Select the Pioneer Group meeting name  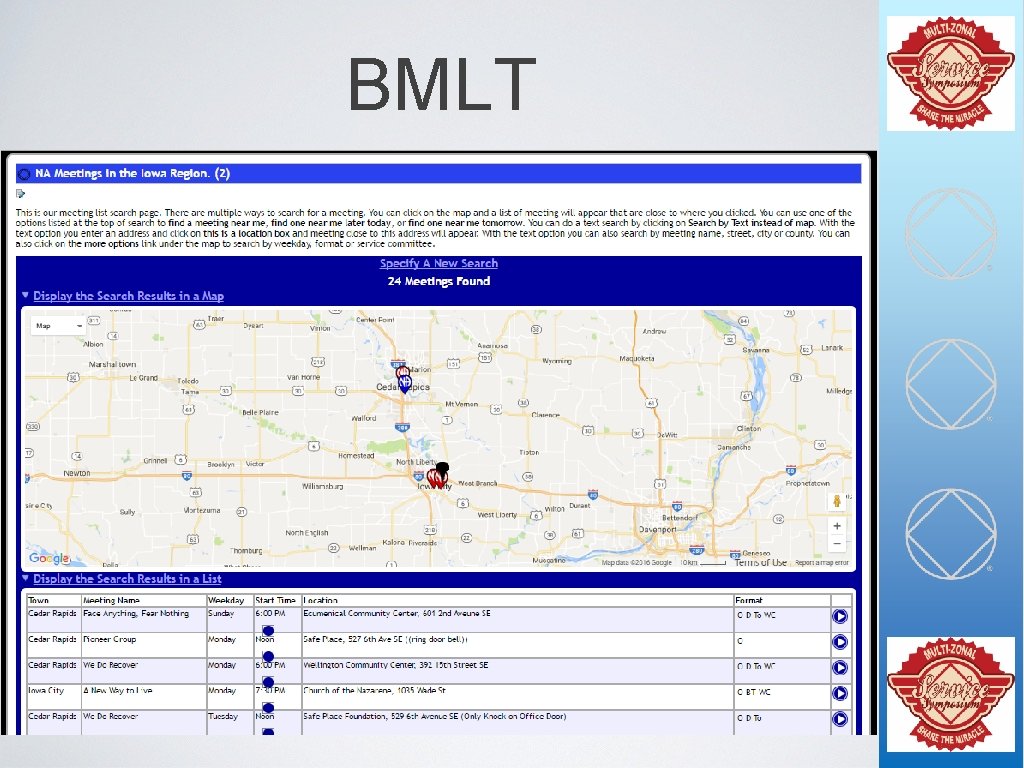pyautogui.click(x=110, y=639)
